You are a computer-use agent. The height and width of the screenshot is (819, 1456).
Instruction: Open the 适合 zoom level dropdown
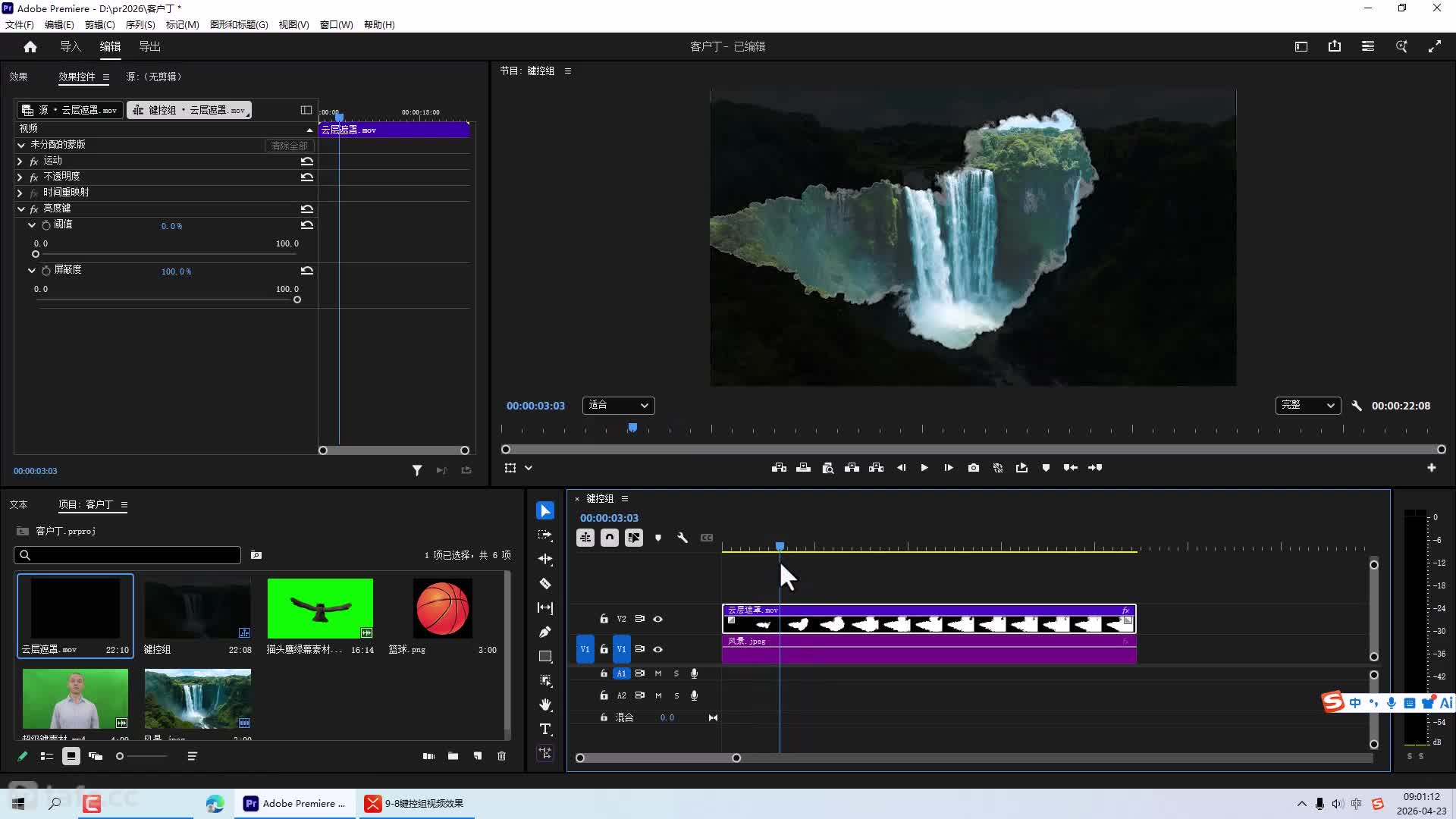tap(619, 406)
